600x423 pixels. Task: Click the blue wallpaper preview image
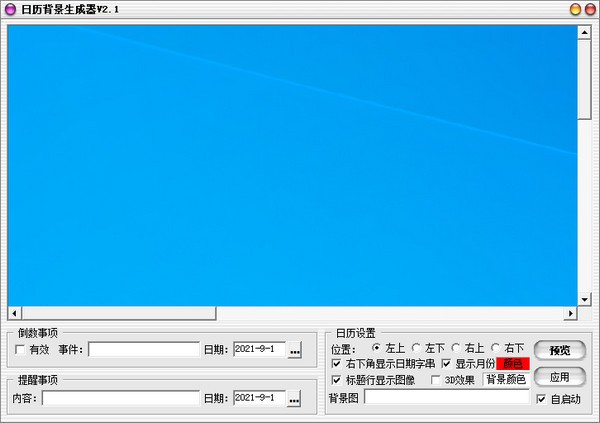tap(292, 165)
